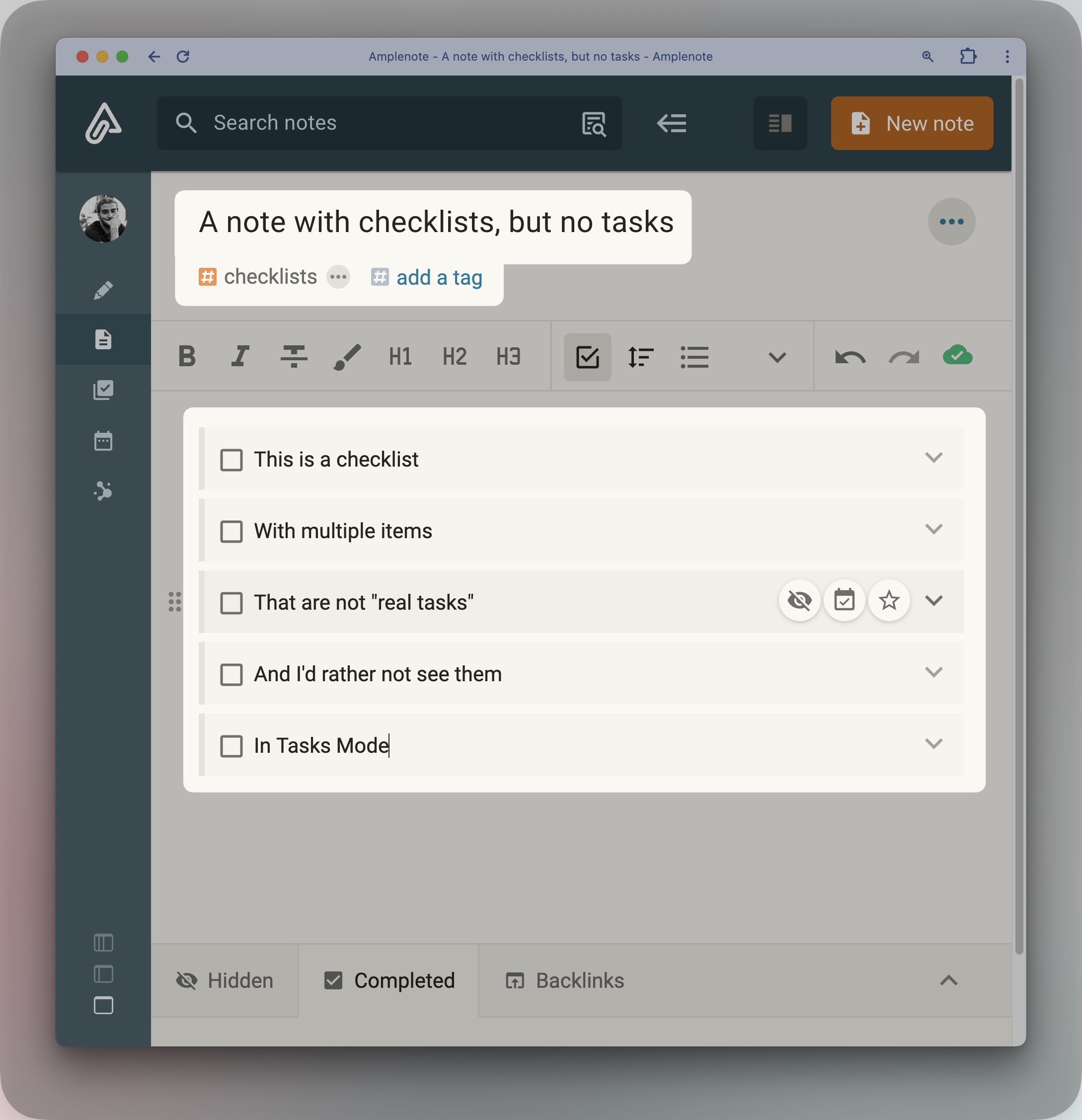Screen dimensions: 1082x1120
Task: Open the Backlinks tab
Action: [x=564, y=980]
